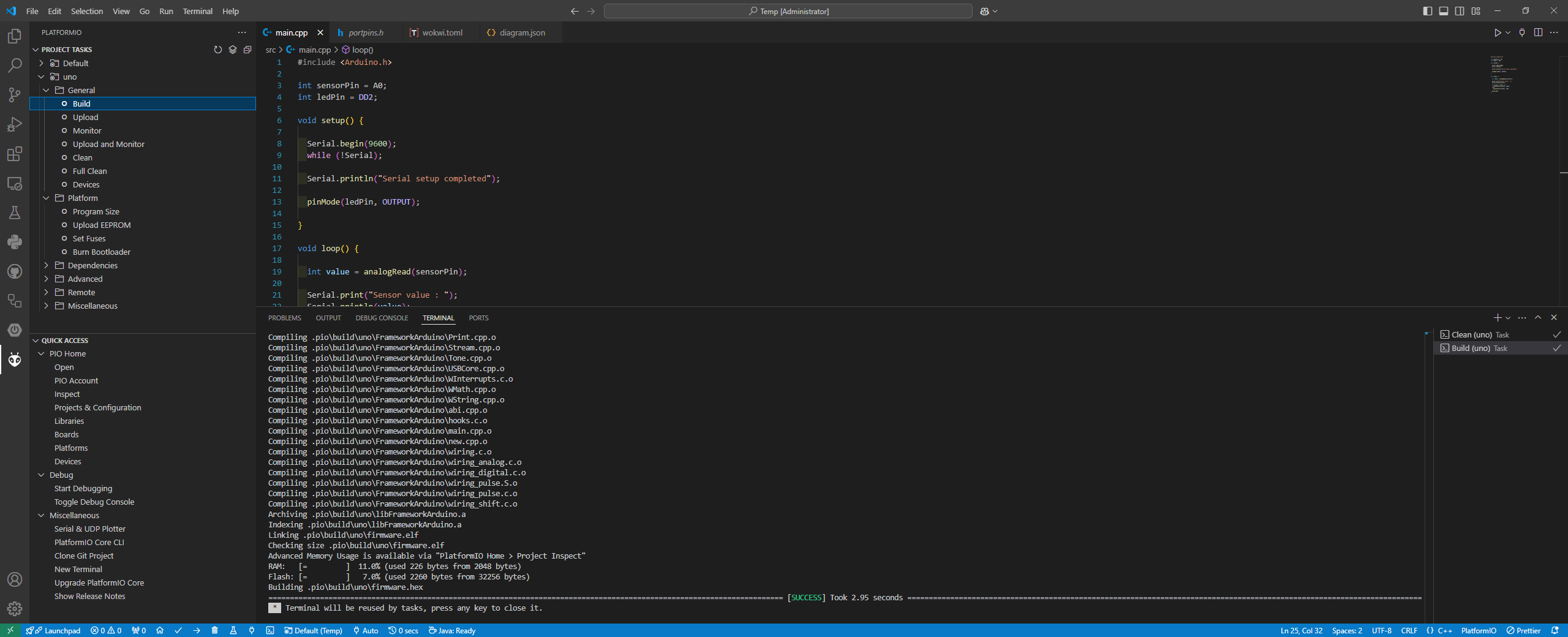
Task: Close the main.cpp editor tab
Action: (x=320, y=32)
